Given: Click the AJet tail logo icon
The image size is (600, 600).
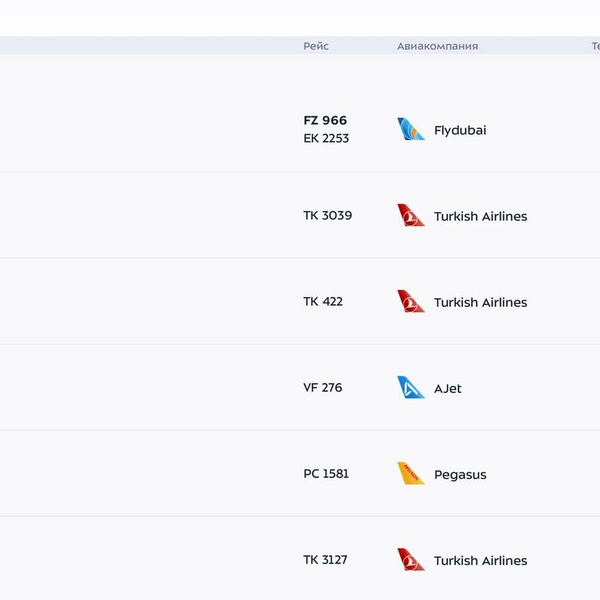Looking at the screenshot, I should tap(411, 387).
